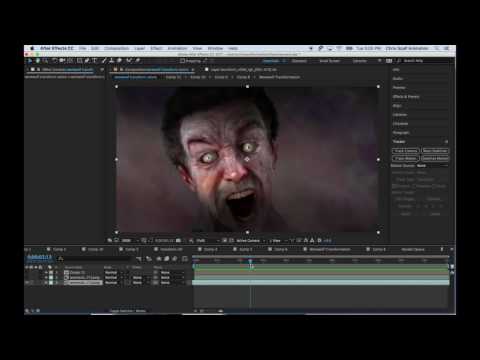Select the Pan Behind anchor tool

70,61
